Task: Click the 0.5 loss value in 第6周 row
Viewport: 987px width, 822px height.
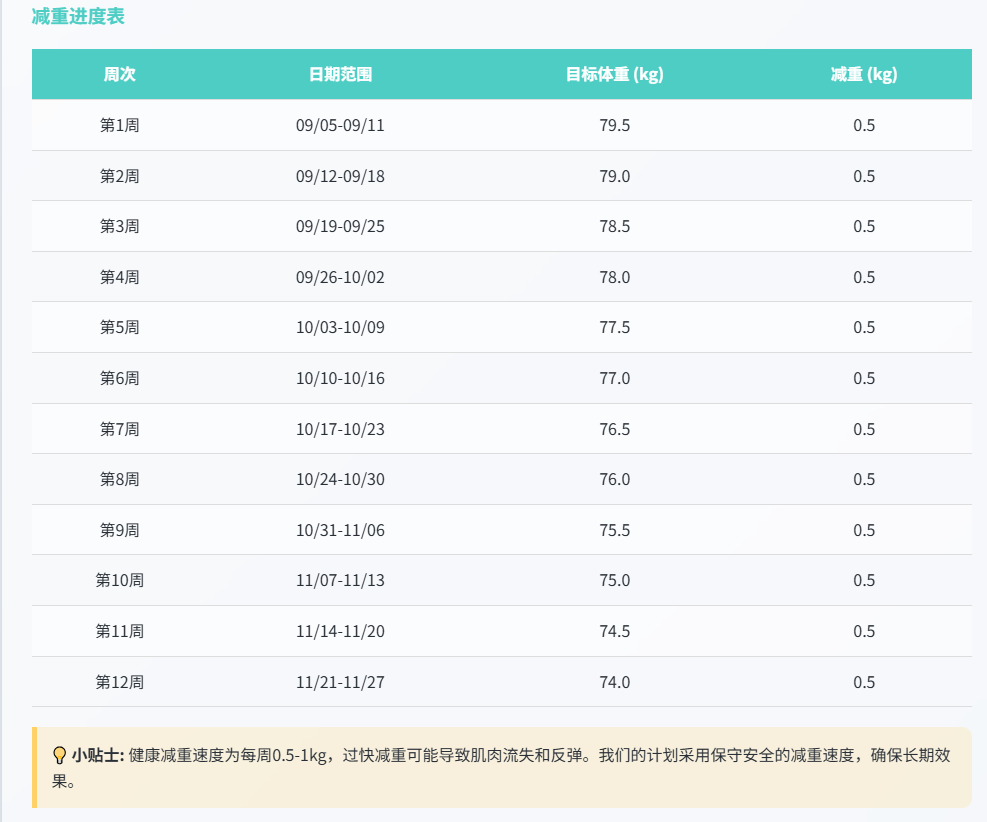Action: click(864, 378)
